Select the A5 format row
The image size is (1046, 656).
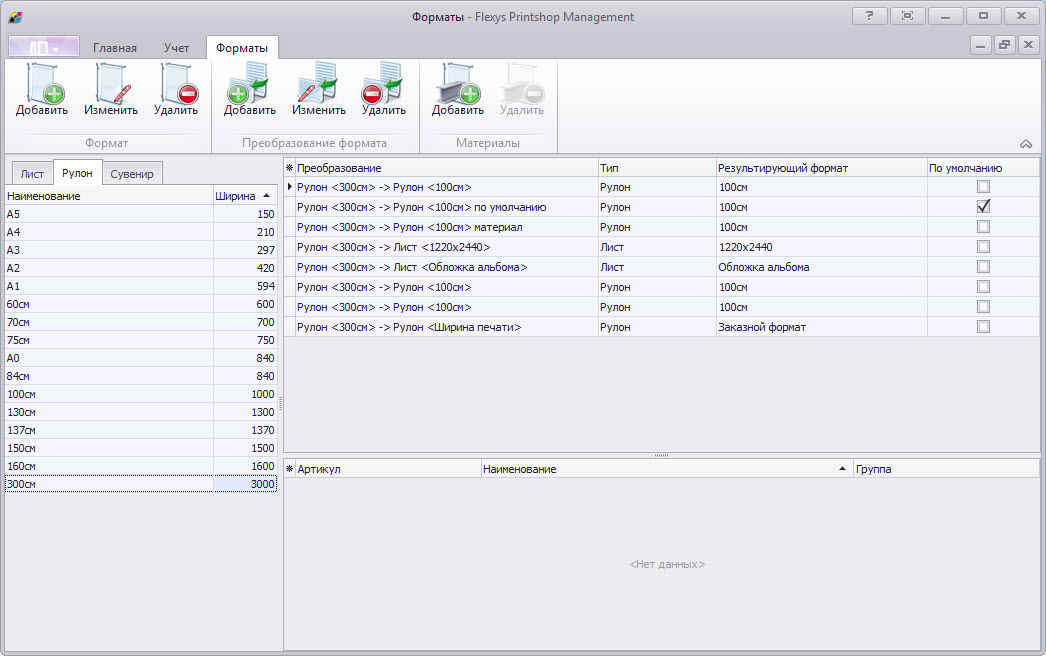click(141, 214)
